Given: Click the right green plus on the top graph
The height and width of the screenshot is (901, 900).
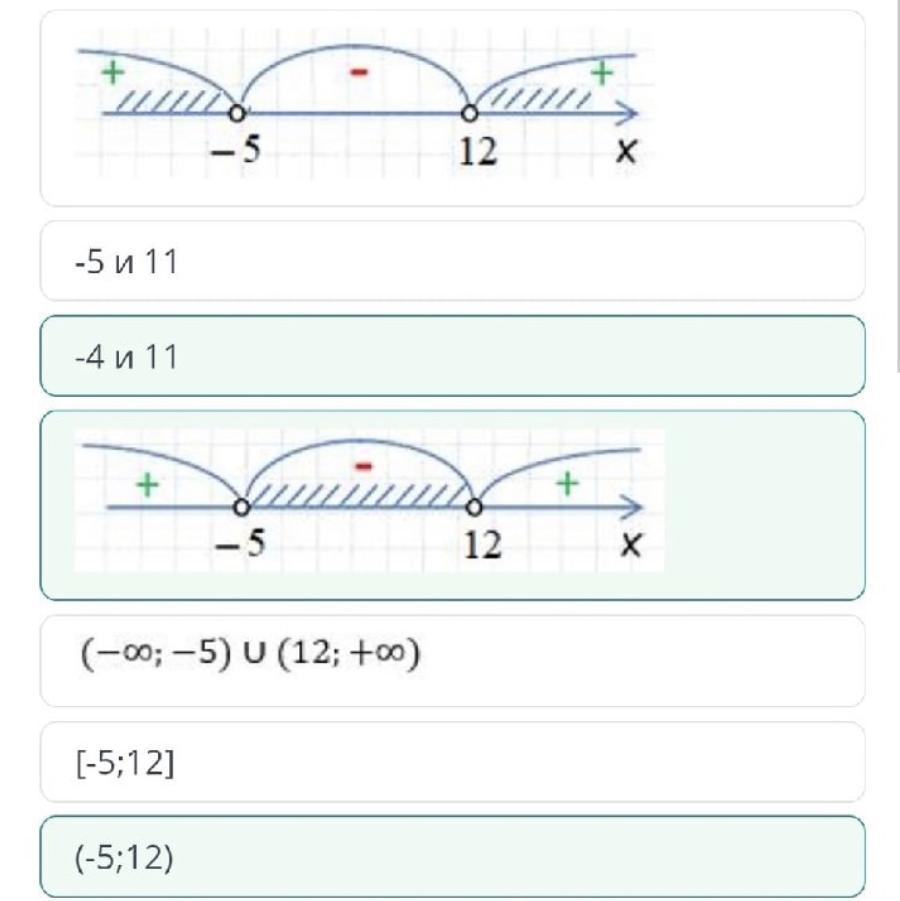Looking at the screenshot, I should [602, 70].
